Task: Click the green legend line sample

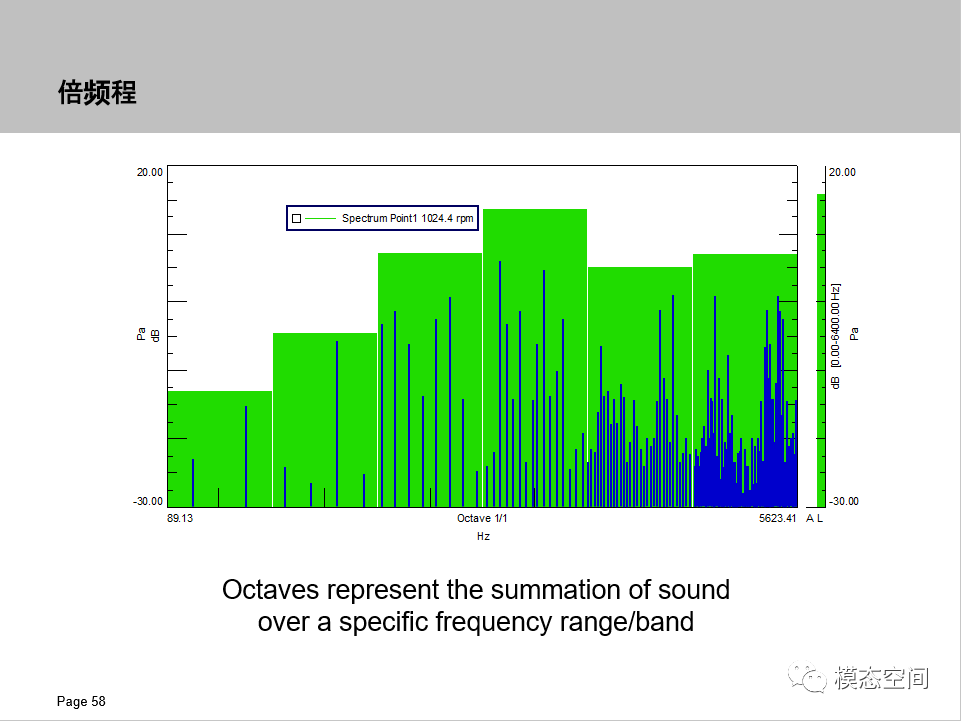Action: coord(321,218)
